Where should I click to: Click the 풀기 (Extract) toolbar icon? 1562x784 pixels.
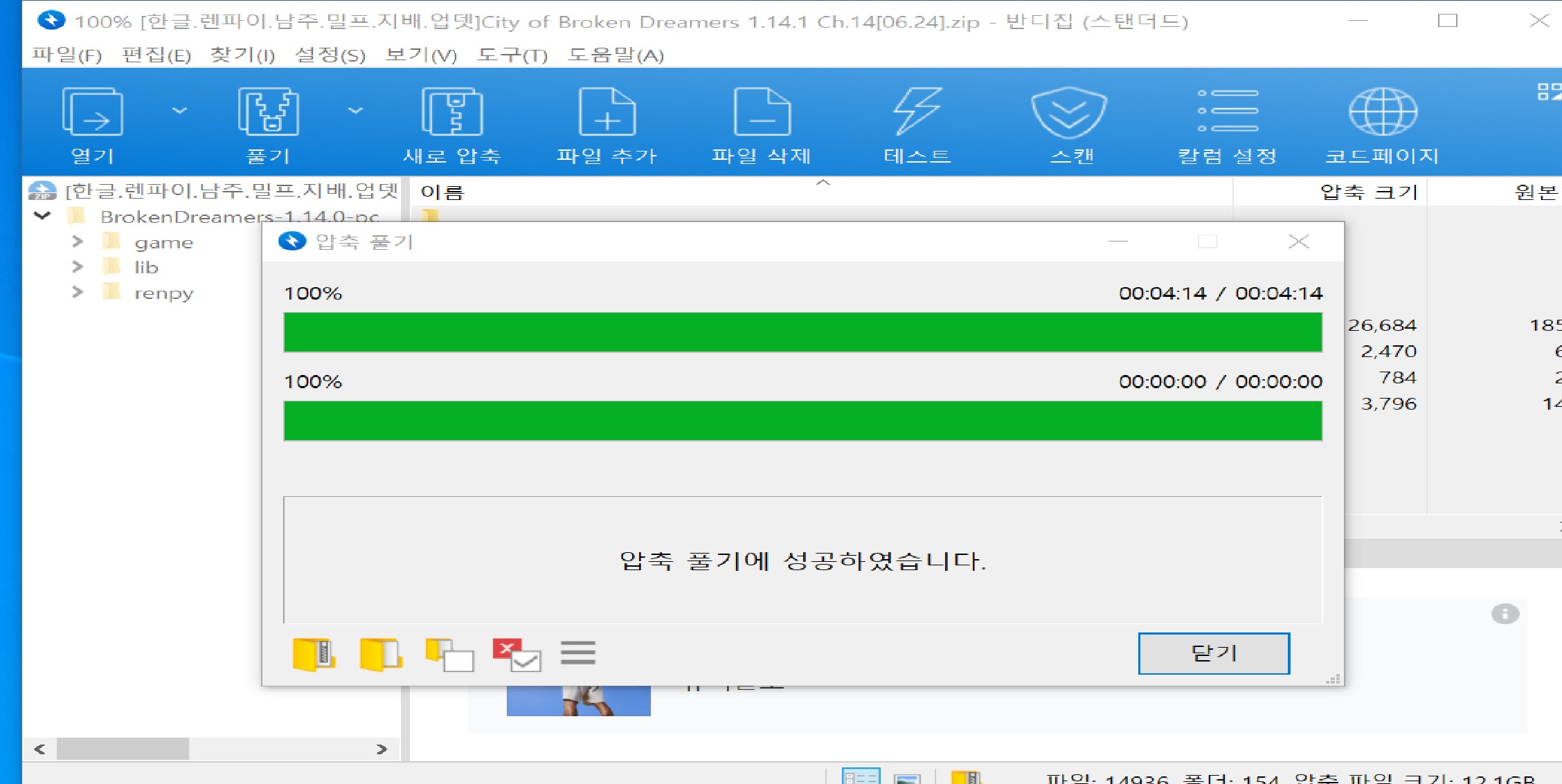pyautogui.click(x=268, y=112)
